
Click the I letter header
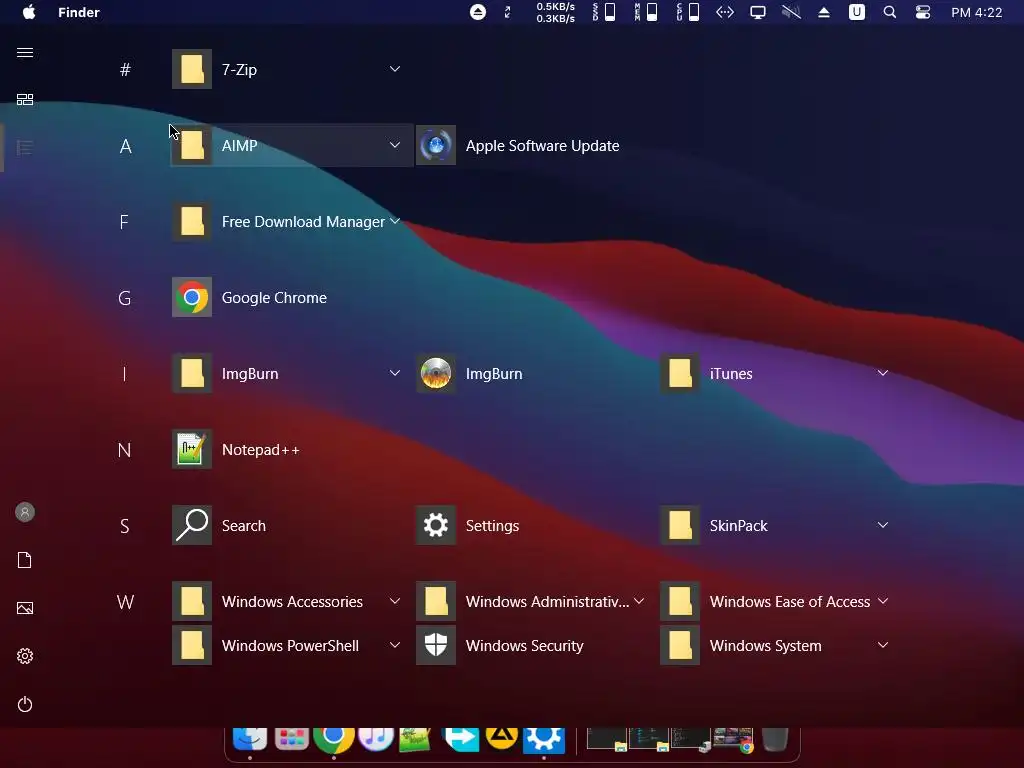click(124, 374)
